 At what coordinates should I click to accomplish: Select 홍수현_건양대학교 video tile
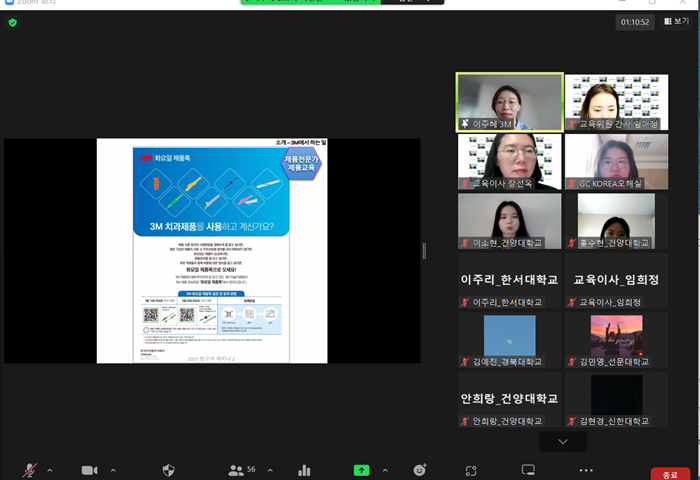tap(617, 221)
